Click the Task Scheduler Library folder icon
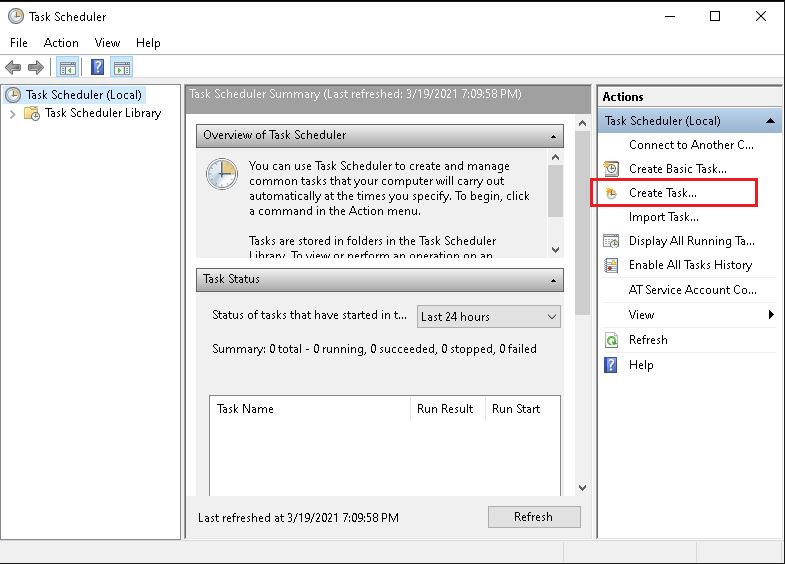 (32, 114)
